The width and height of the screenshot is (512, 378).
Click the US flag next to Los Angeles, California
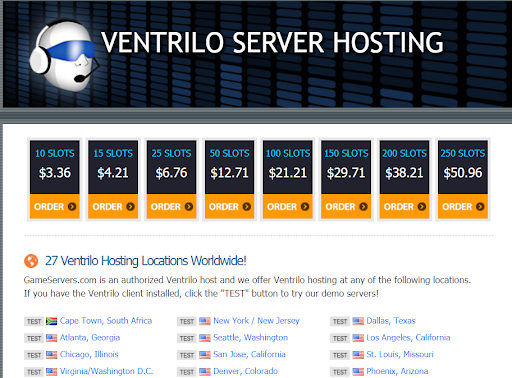(x=358, y=338)
